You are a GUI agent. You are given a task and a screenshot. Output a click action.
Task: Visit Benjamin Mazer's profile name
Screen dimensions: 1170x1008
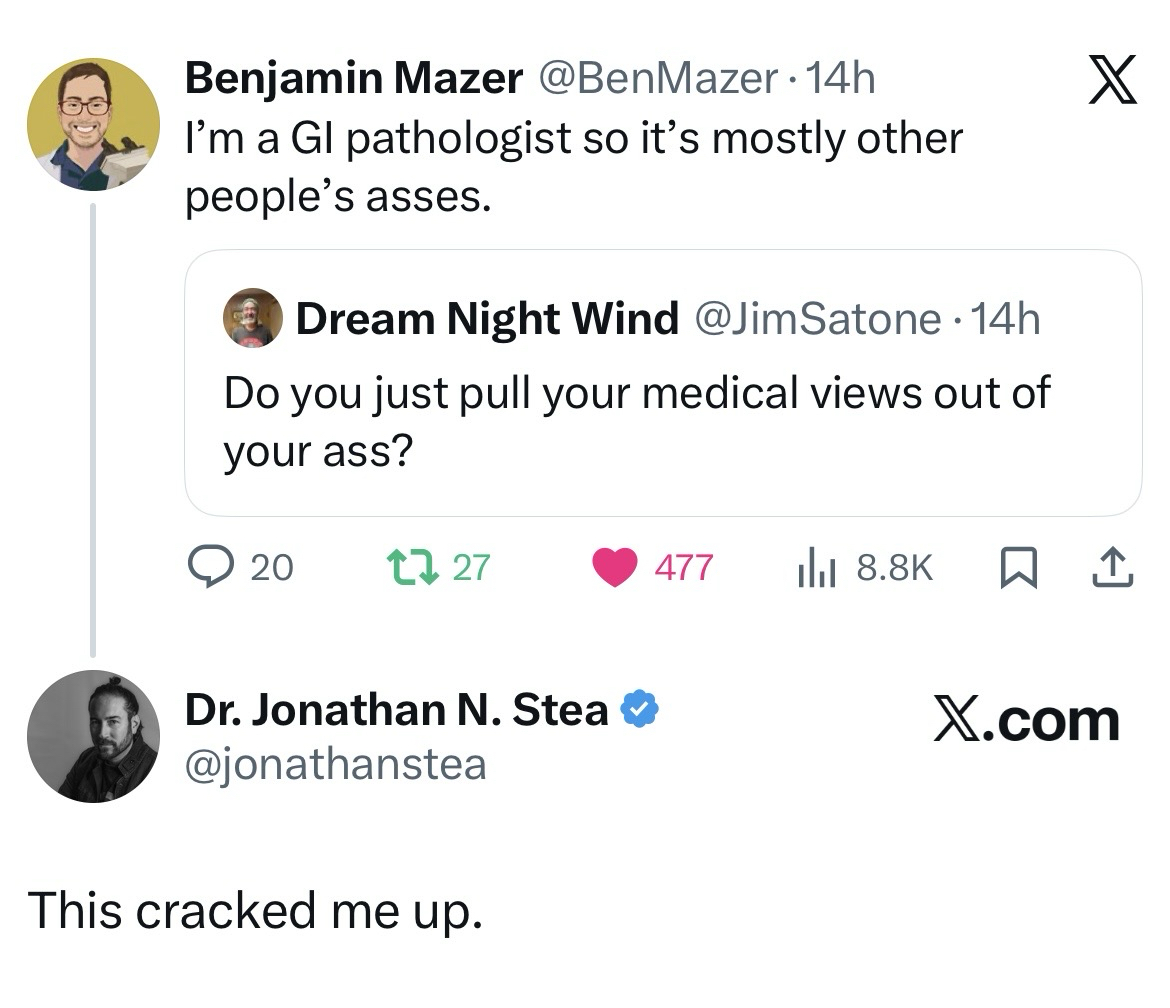(x=353, y=78)
